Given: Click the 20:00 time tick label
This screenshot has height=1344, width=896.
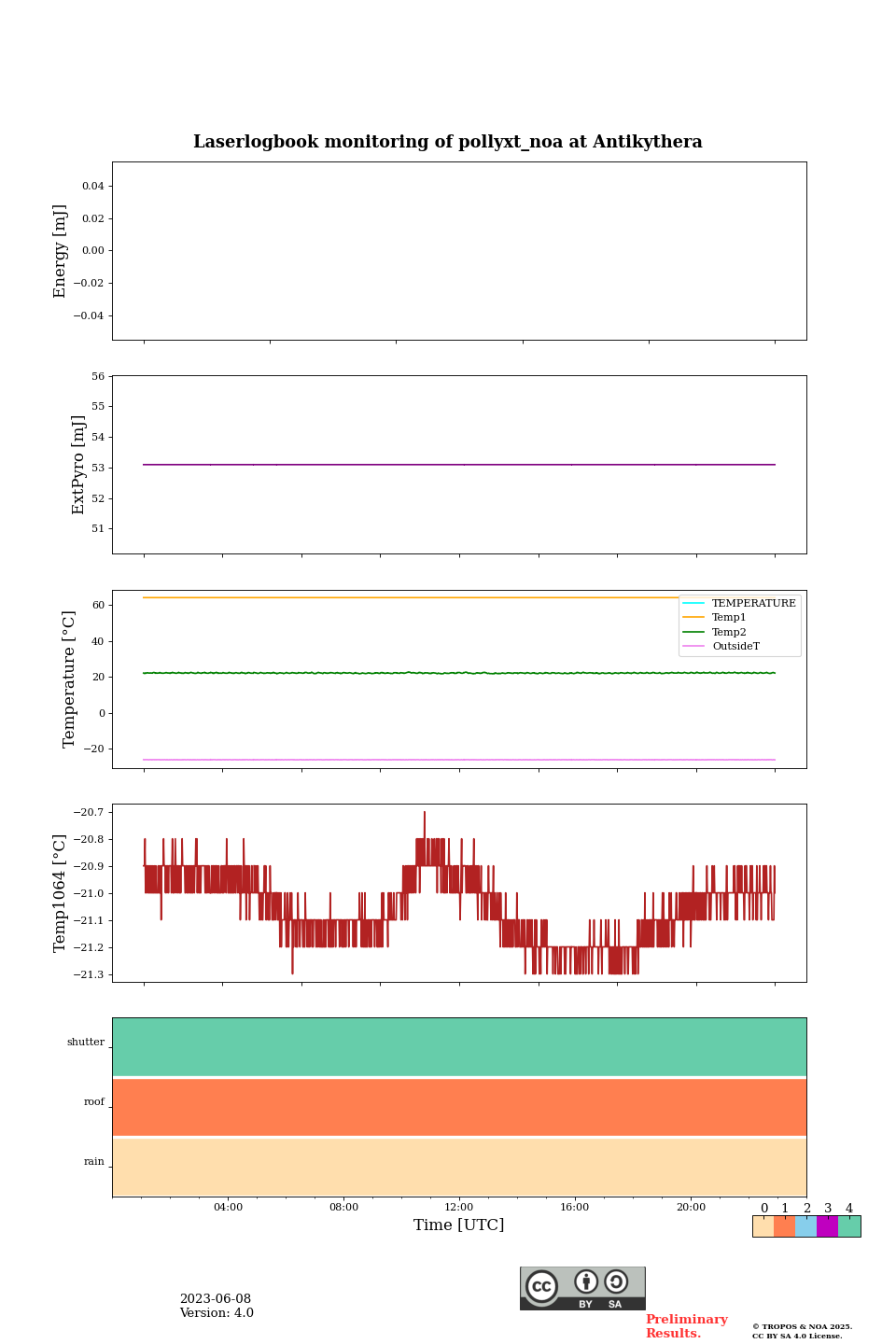Looking at the screenshot, I should pyautogui.click(x=691, y=1207).
